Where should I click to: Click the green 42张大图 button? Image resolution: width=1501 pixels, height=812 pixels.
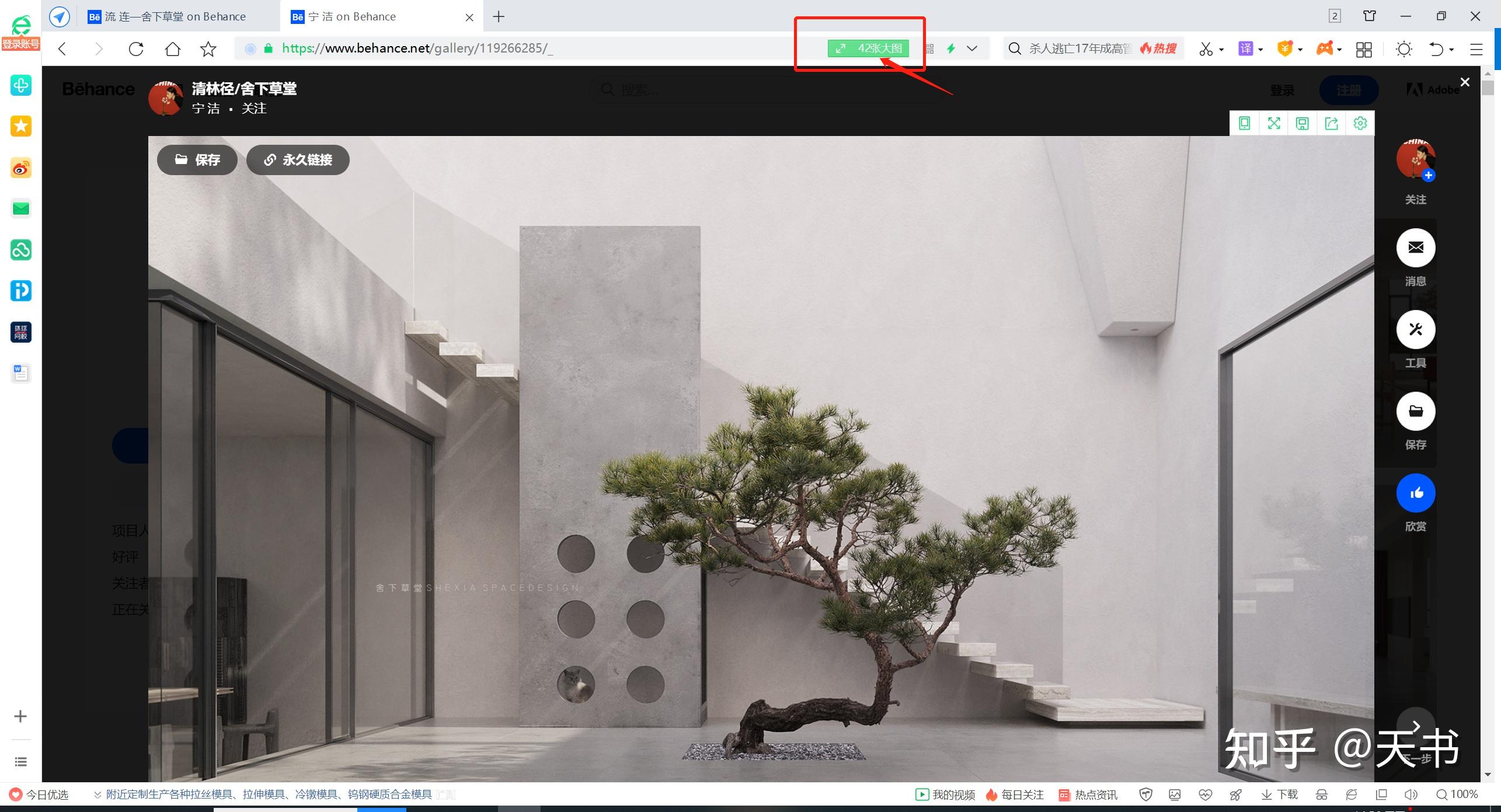click(x=868, y=48)
